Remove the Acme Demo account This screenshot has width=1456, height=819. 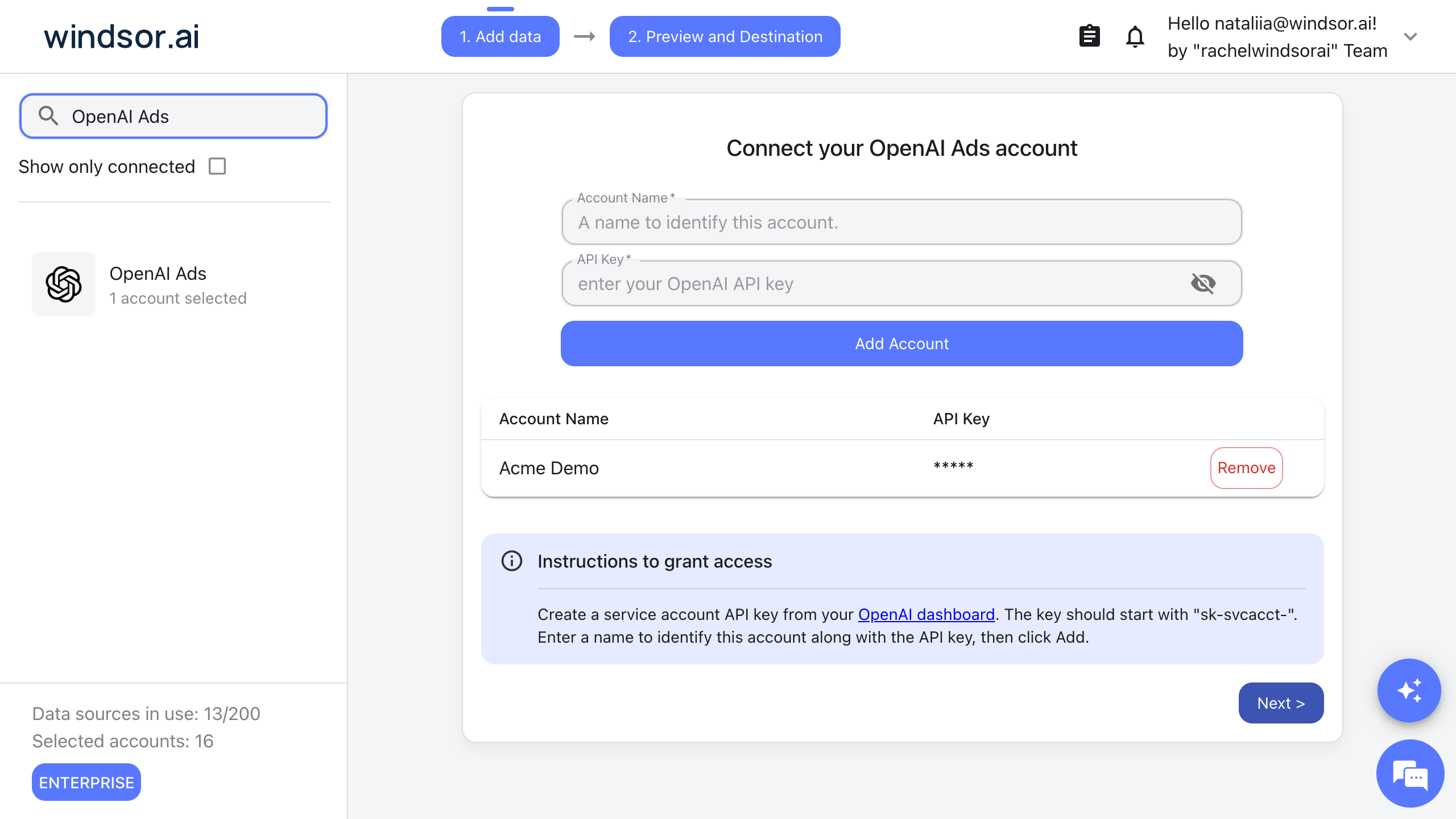coord(1246,468)
